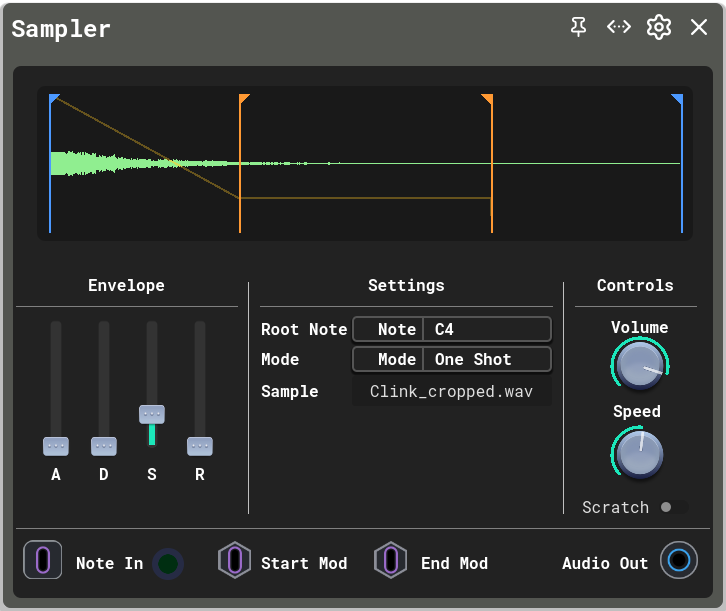The image size is (726, 611).
Task: Click the Audio Out label
Action: point(605,563)
